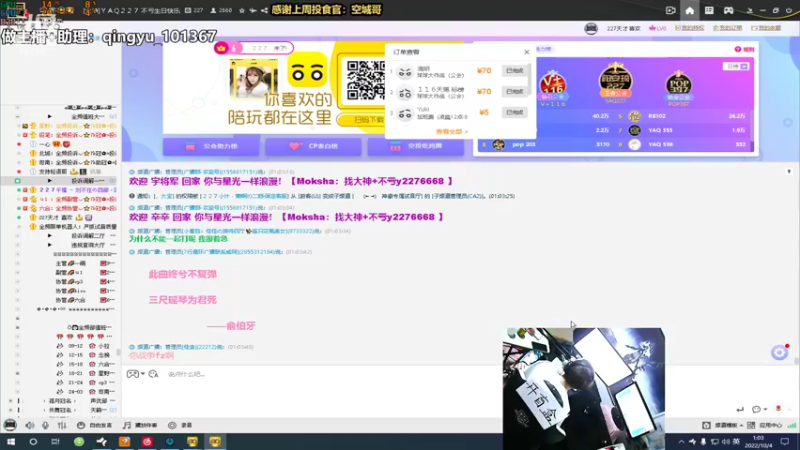Open the first underlined header link

point(689,28)
